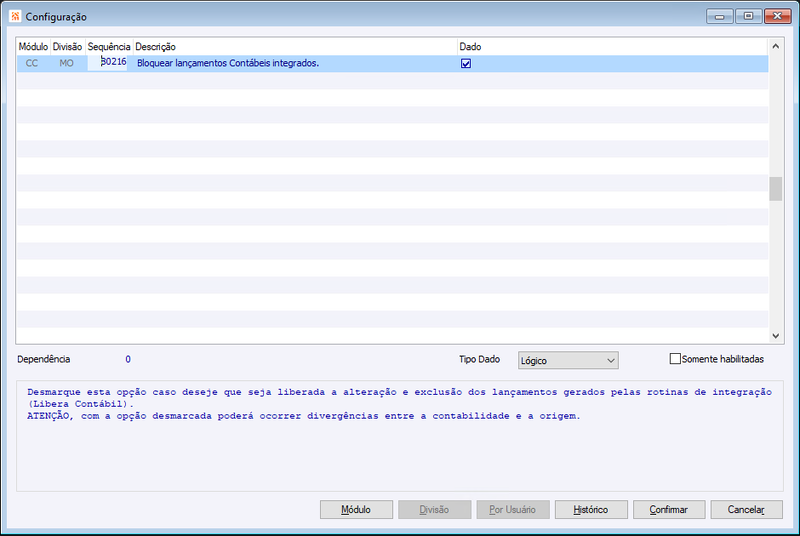Click the Configuração window title icon
The width and height of the screenshot is (800, 536).
(15, 16)
